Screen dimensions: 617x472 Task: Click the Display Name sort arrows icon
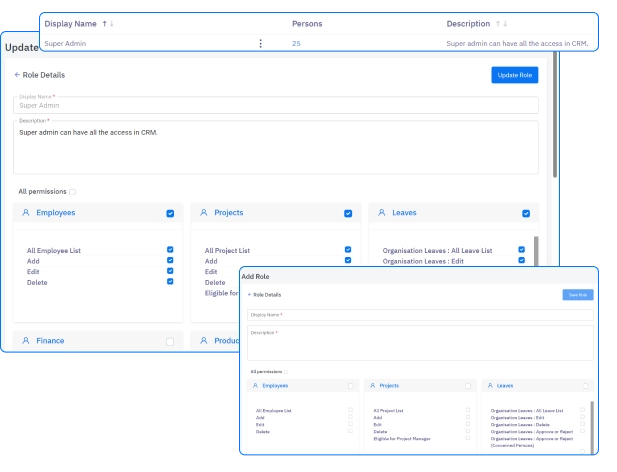106,23
